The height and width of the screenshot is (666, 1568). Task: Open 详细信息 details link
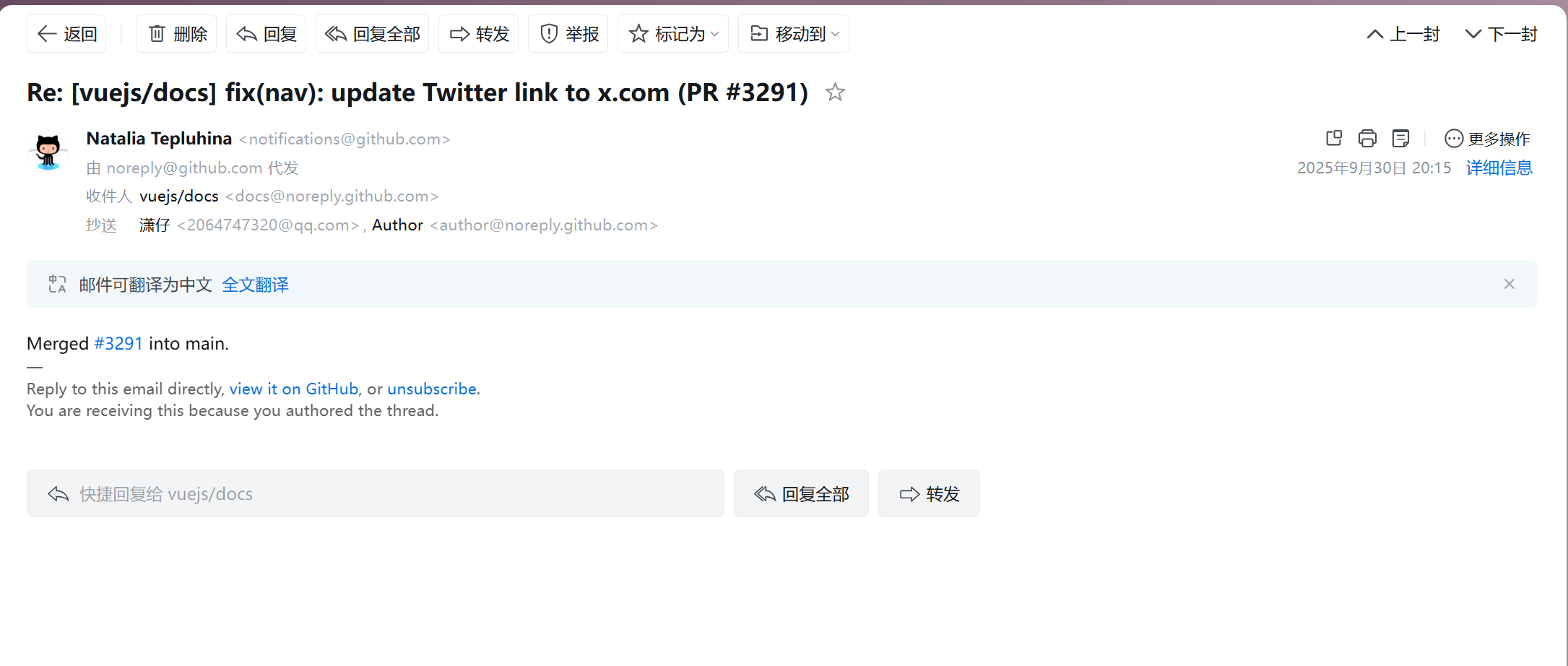[x=1499, y=168]
